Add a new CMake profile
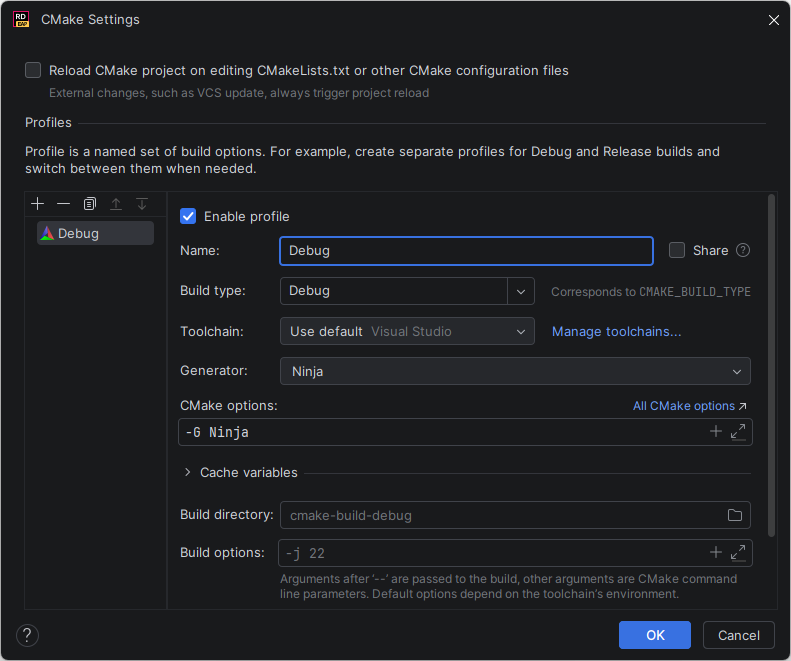This screenshot has width=791, height=661. (37, 204)
